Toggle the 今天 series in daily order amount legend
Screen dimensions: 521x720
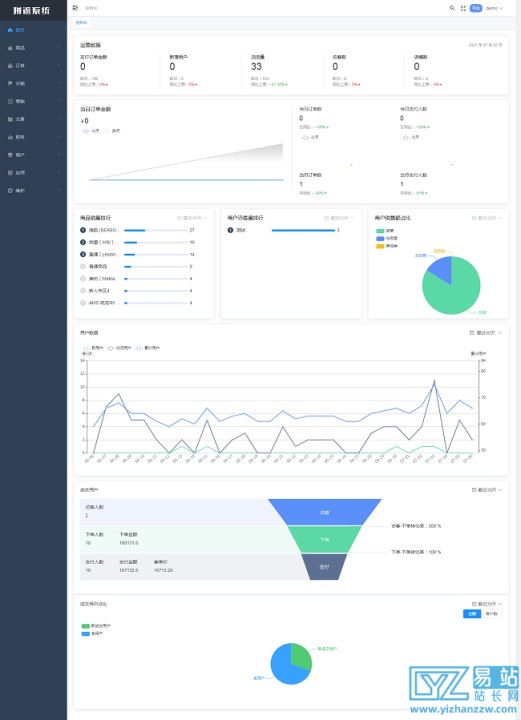[90, 131]
